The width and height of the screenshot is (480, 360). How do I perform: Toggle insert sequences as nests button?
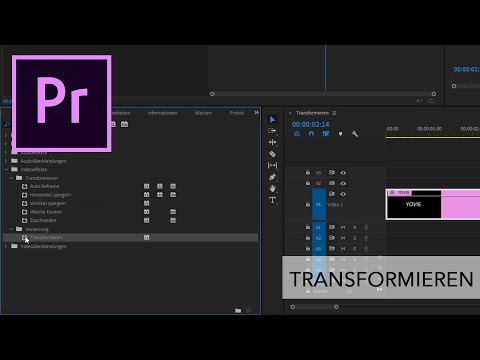tap(297, 134)
